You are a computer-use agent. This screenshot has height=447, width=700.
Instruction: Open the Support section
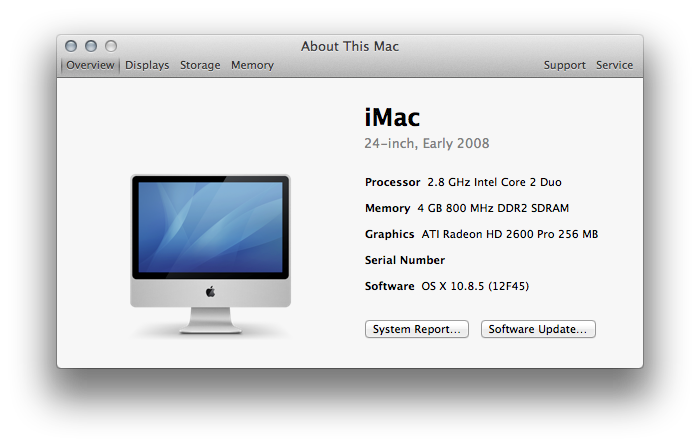click(564, 65)
